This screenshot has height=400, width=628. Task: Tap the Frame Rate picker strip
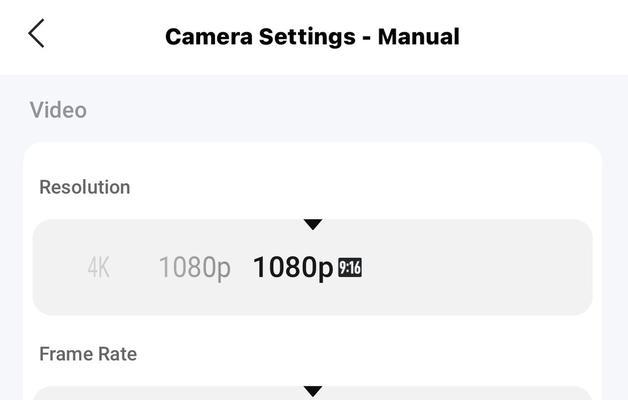[x=312, y=393]
